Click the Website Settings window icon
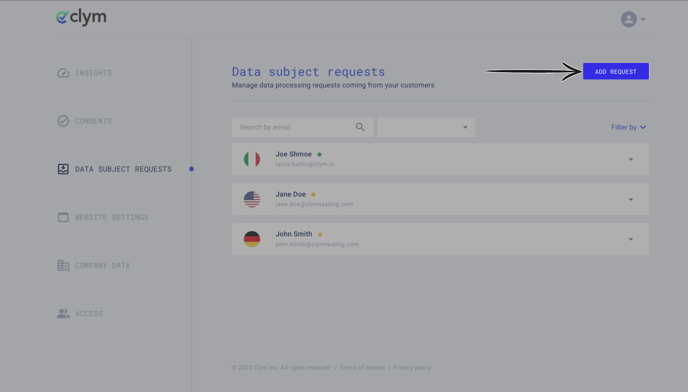Screen dimensions: 688x392 [63, 217]
